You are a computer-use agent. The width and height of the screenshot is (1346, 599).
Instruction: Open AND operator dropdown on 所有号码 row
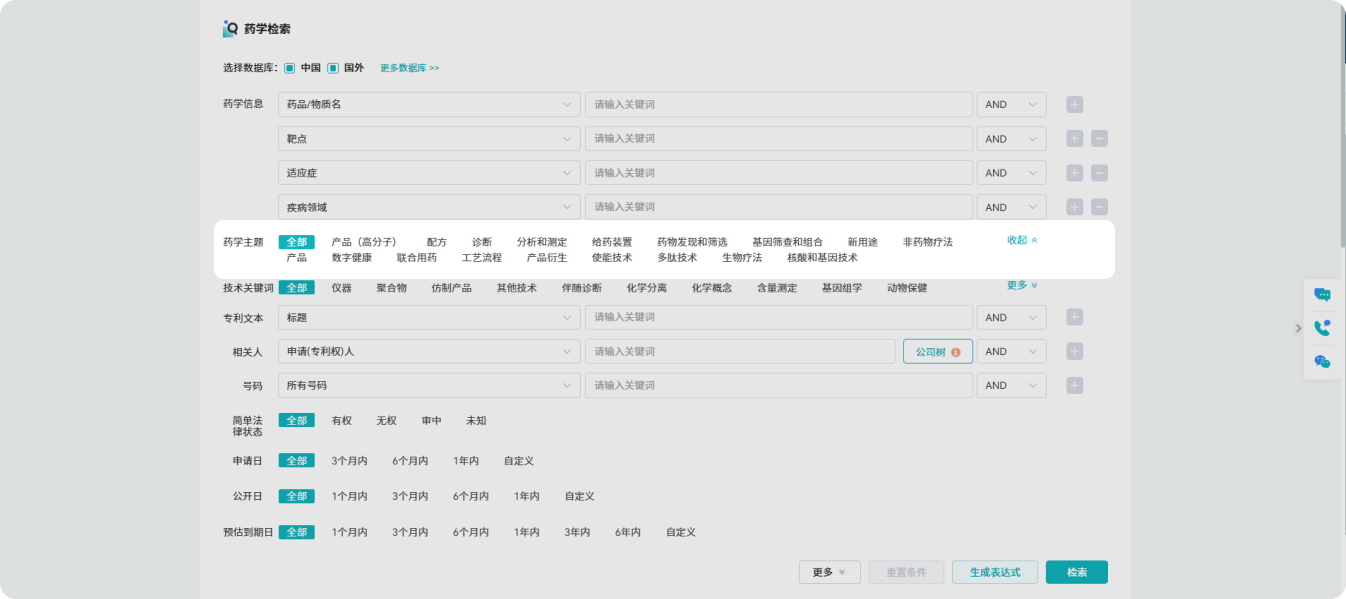[x=1011, y=385]
